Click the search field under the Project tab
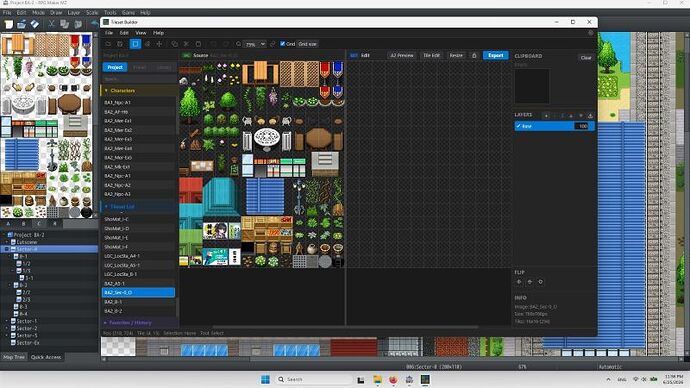This screenshot has width=690, height=388. [139, 79]
